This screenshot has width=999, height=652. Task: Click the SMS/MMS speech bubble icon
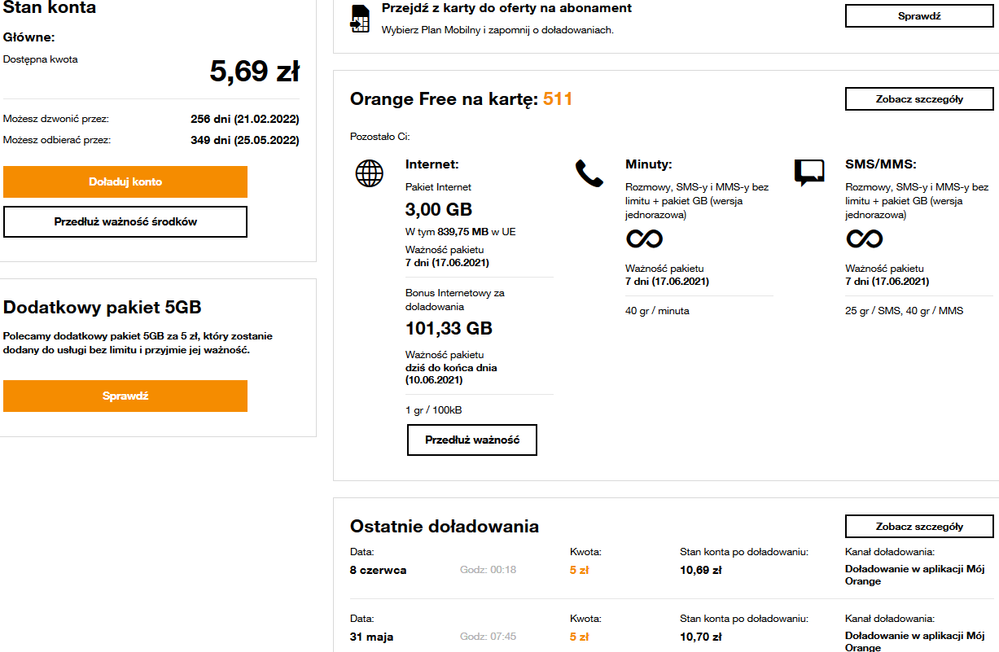point(809,173)
